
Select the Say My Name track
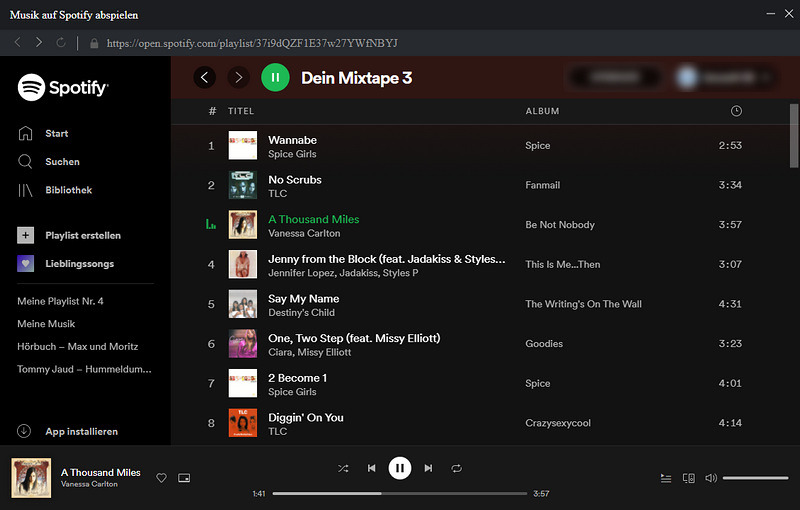[304, 299]
